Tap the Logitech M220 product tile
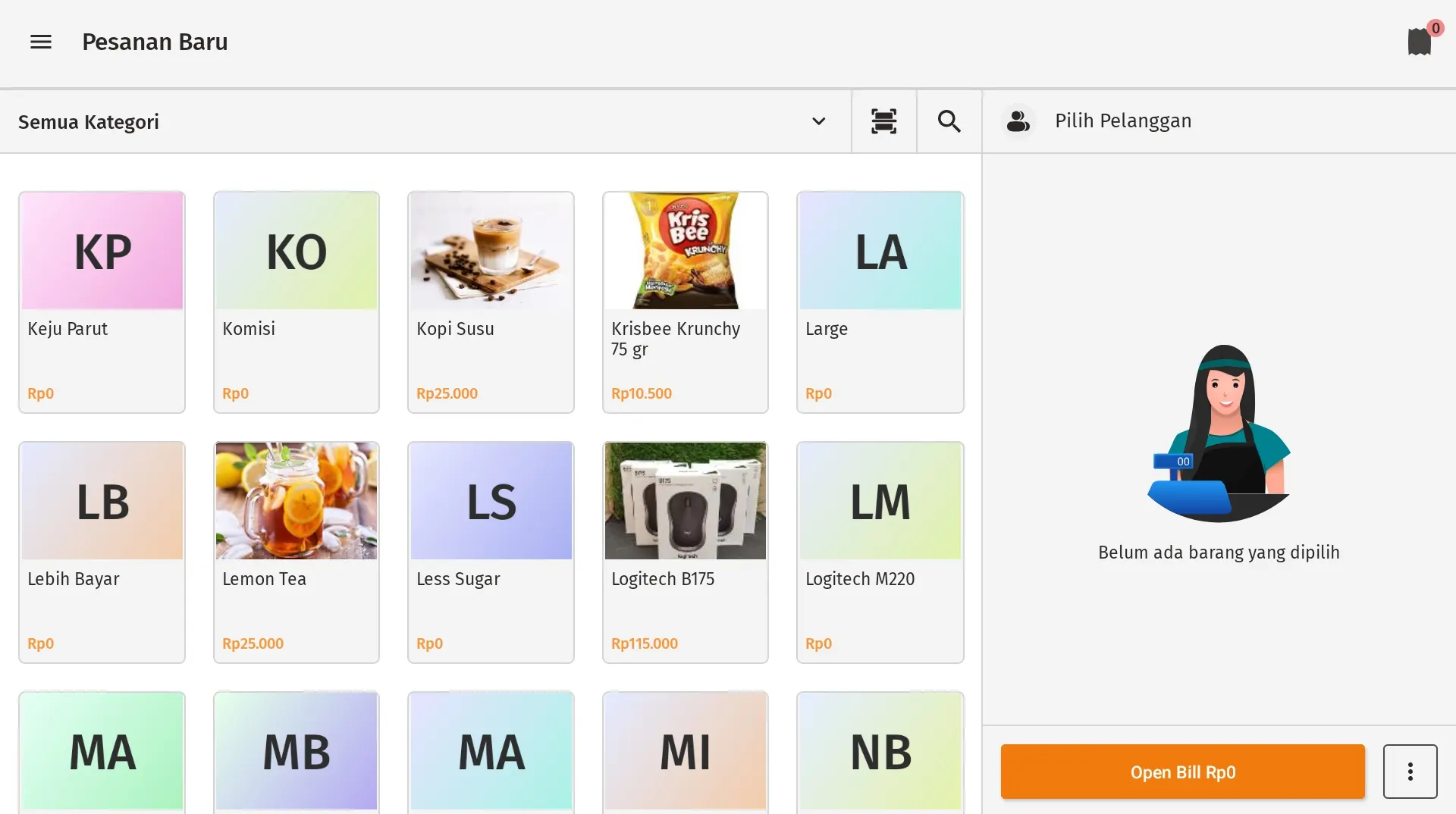1456x814 pixels. point(880,552)
